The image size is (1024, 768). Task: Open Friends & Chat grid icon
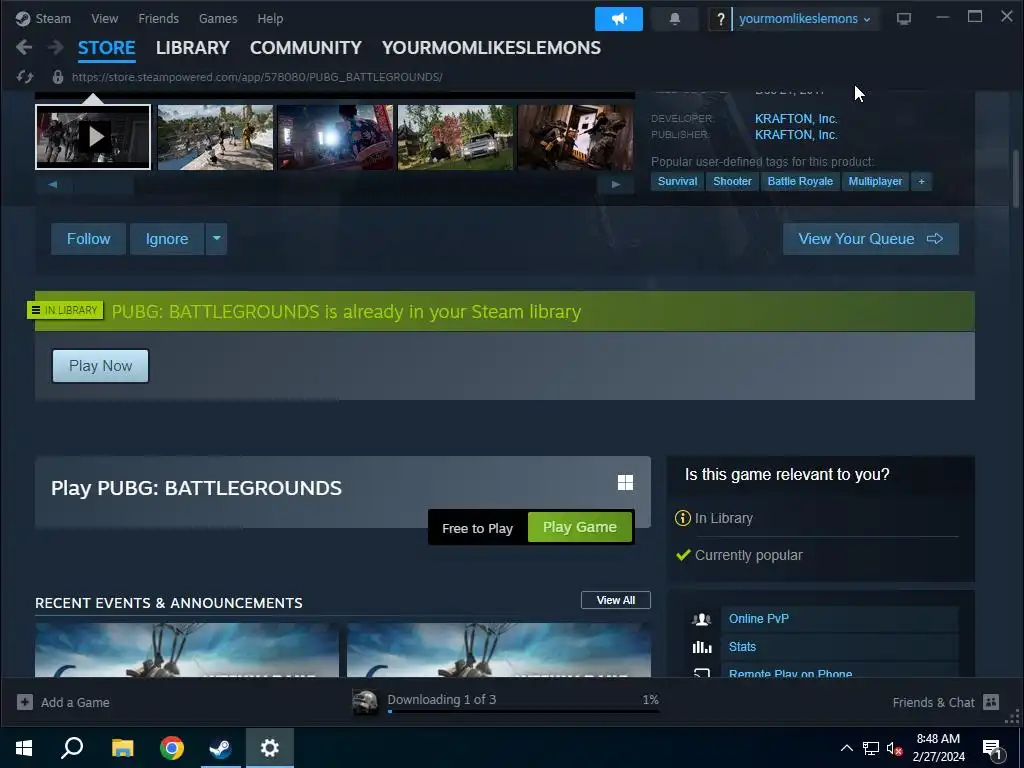pos(991,702)
